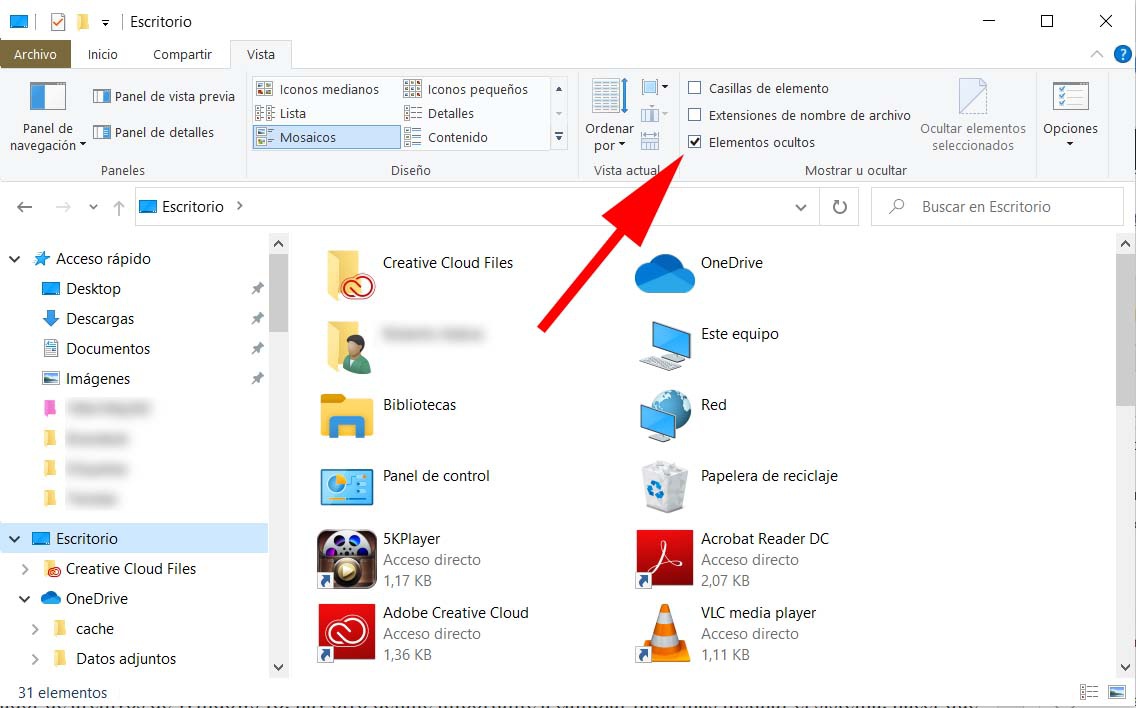Image resolution: width=1136 pixels, height=708 pixels.
Task: Click the back navigation arrow
Action: coord(24,206)
